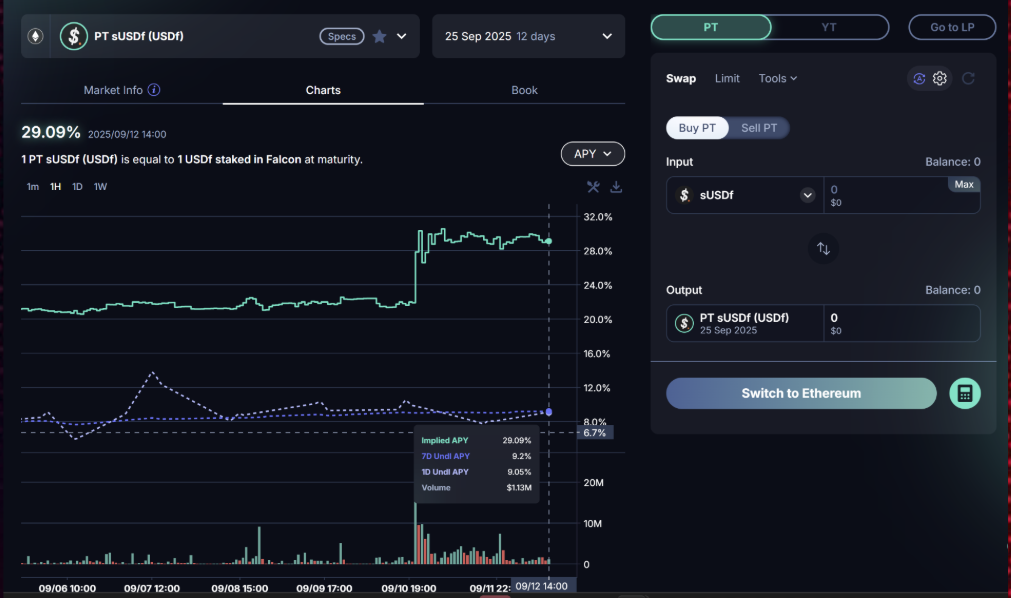Select Sell PT option
The height and width of the screenshot is (598, 1011).
click(x=759, y=128)
